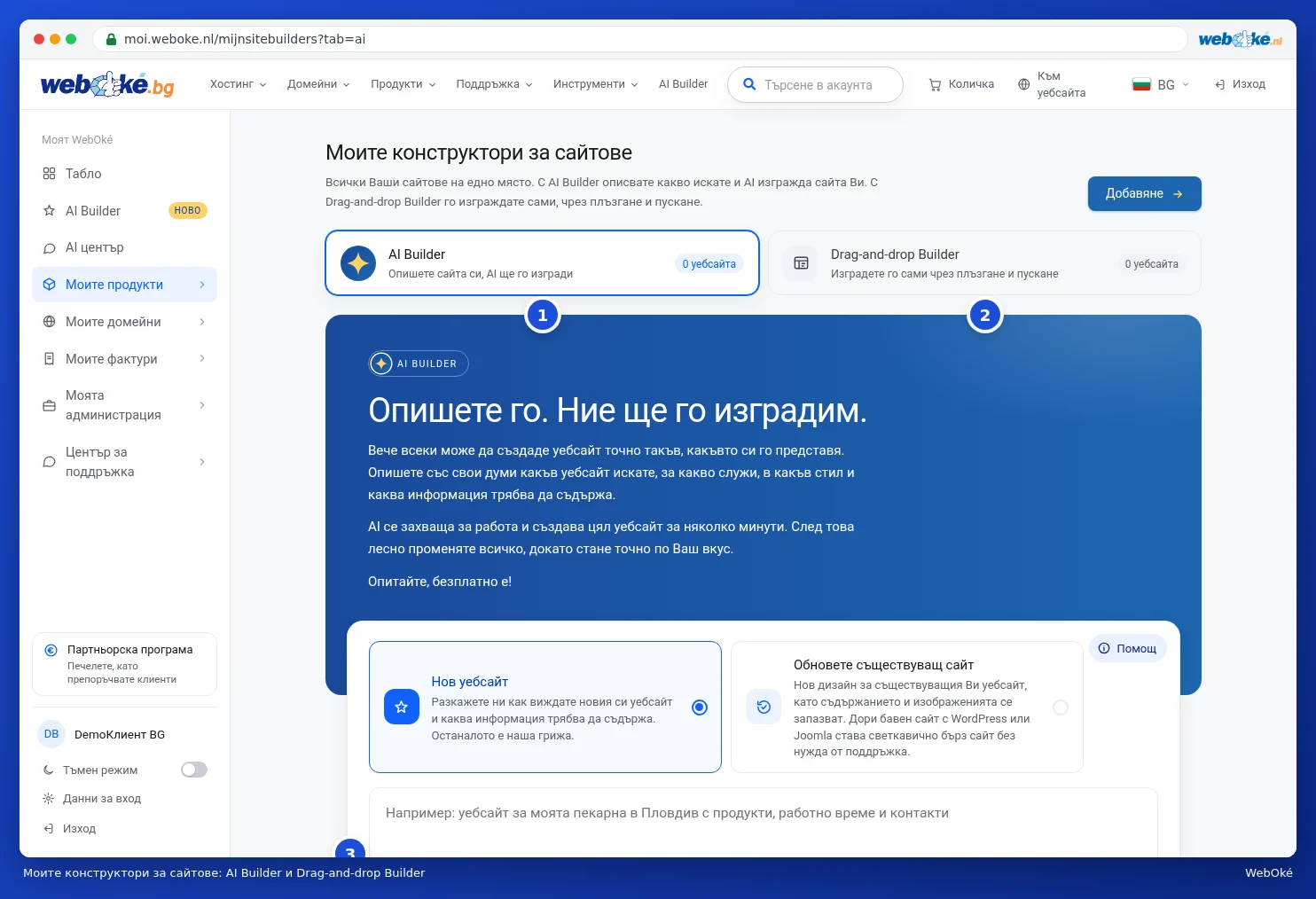Click the invoice icon for Моите фактури

click(49, 359)
